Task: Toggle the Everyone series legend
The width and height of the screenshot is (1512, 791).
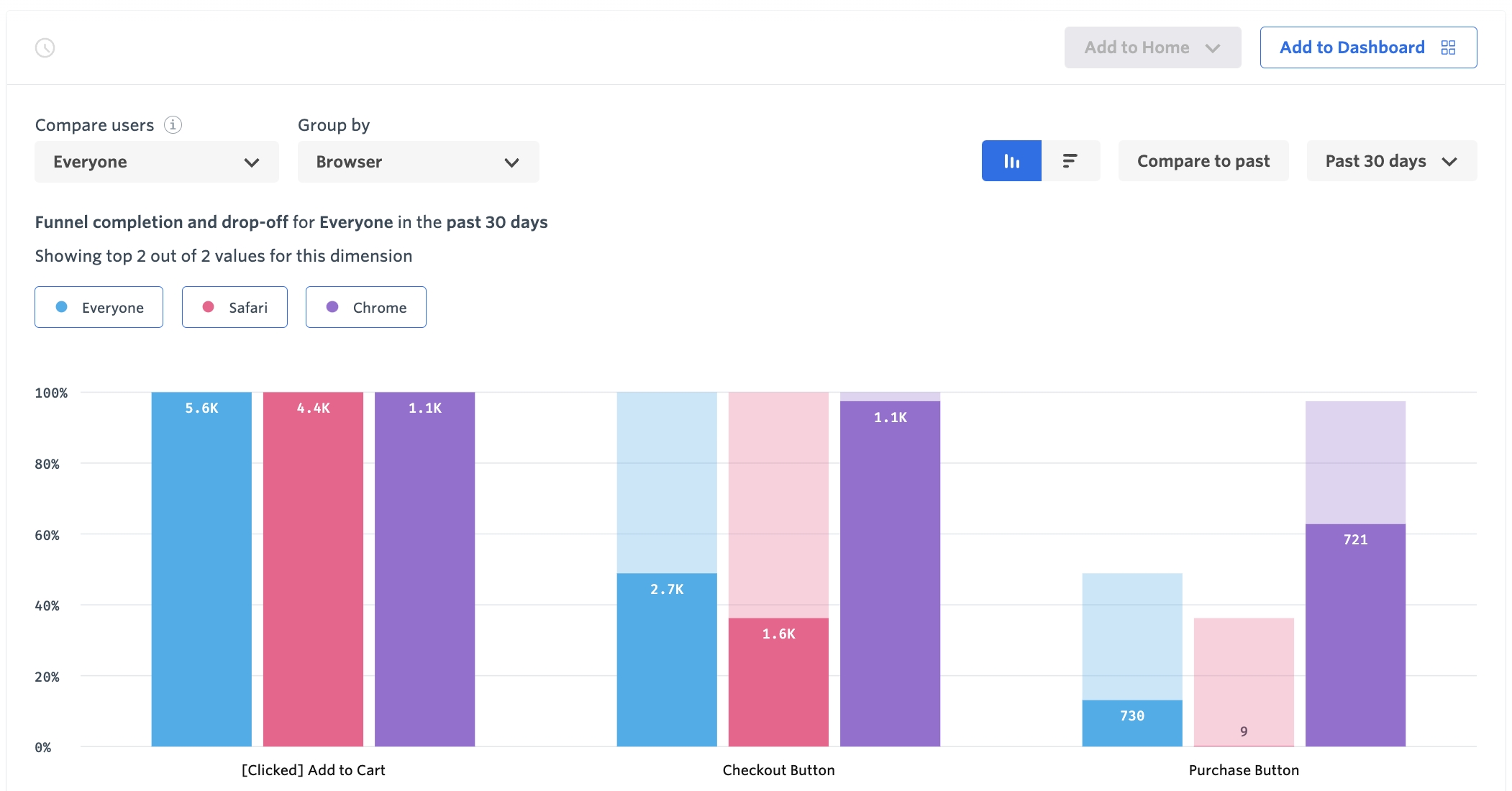Action: pyautogui.click(x=99, y=308)
